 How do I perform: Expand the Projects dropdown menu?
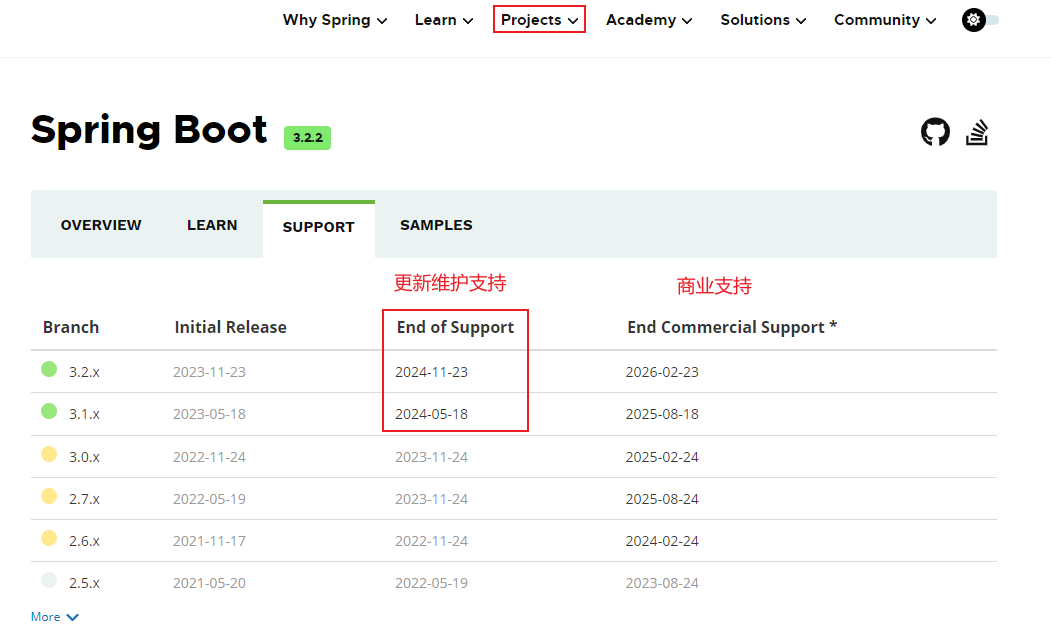click(539, 20)
